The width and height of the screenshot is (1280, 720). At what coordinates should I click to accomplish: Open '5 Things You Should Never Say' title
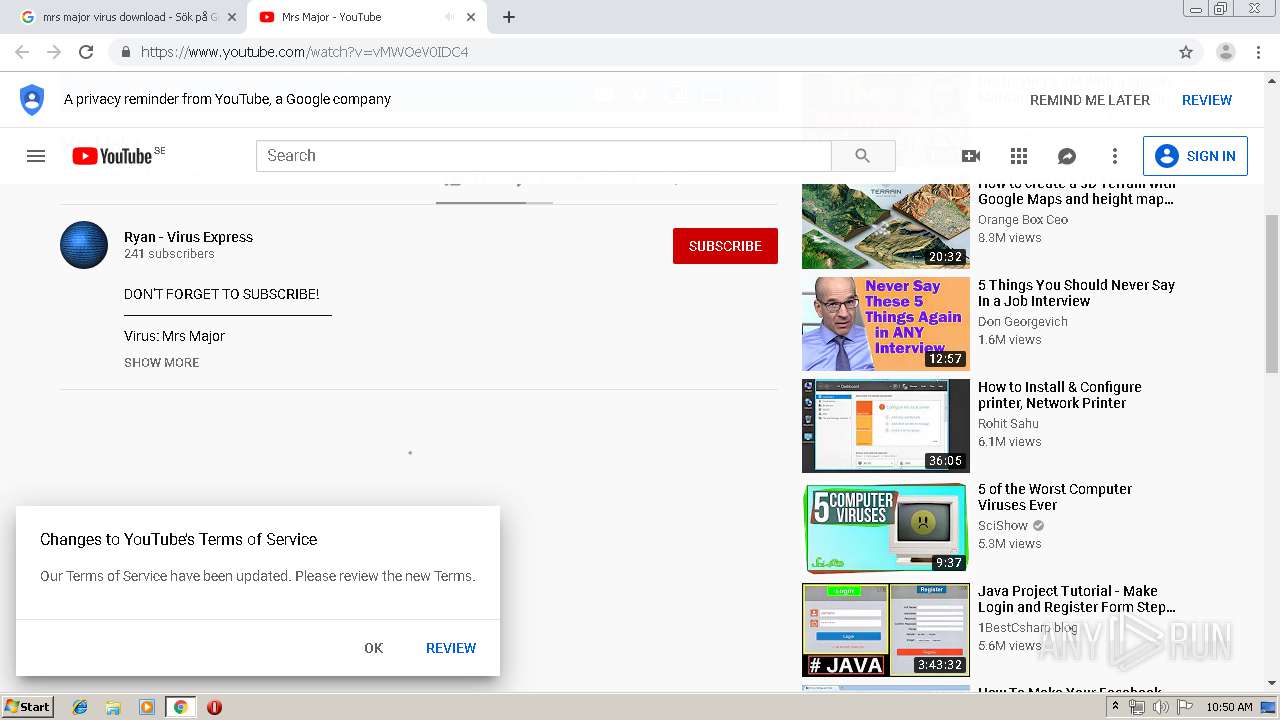(1076, 293)
